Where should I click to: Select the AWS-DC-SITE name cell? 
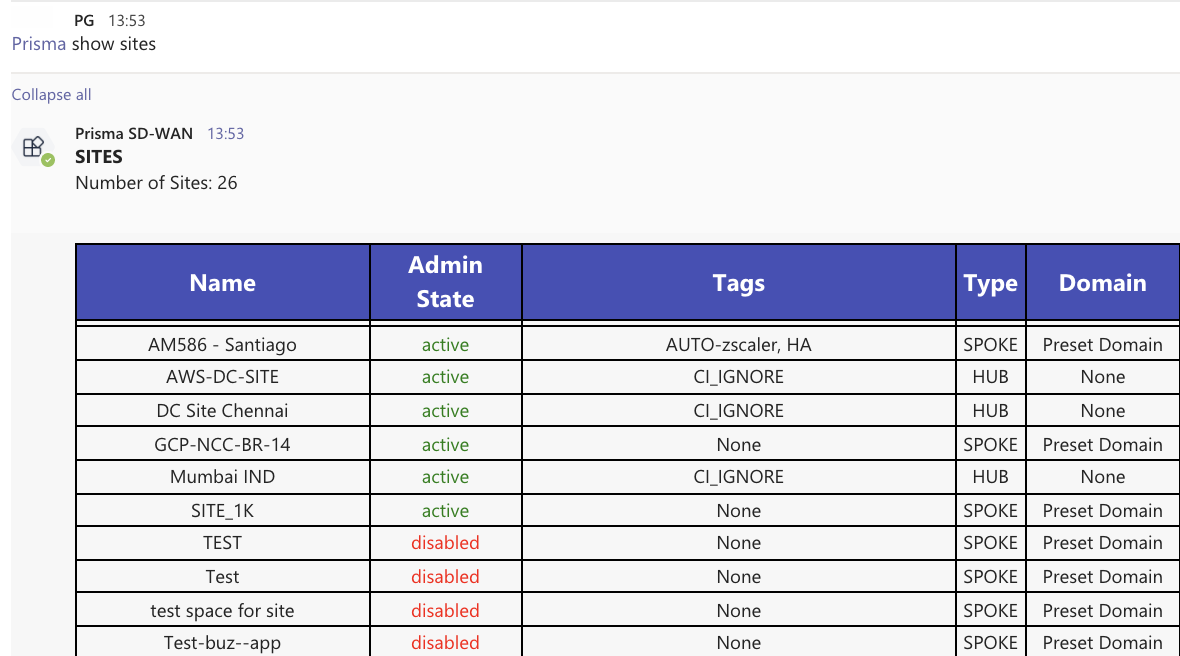pos(222,377)
